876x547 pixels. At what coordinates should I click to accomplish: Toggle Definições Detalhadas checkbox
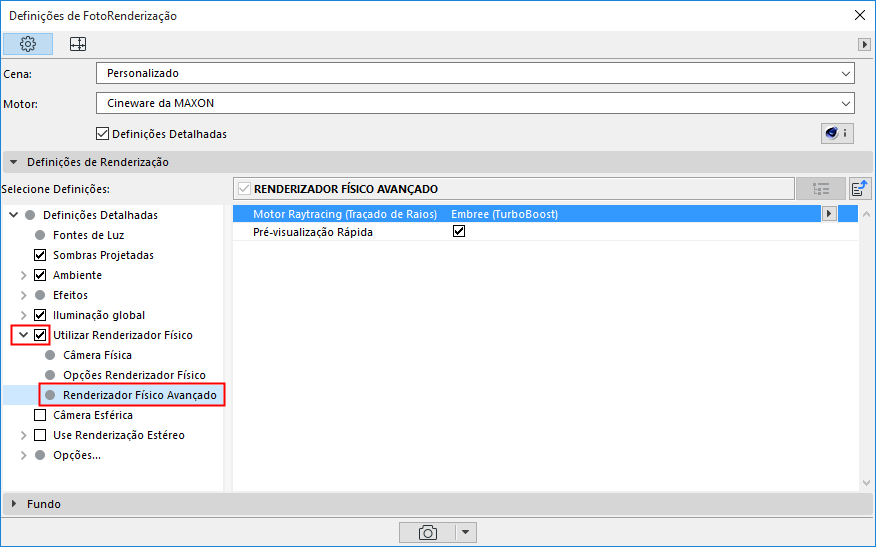coord(102,134)
